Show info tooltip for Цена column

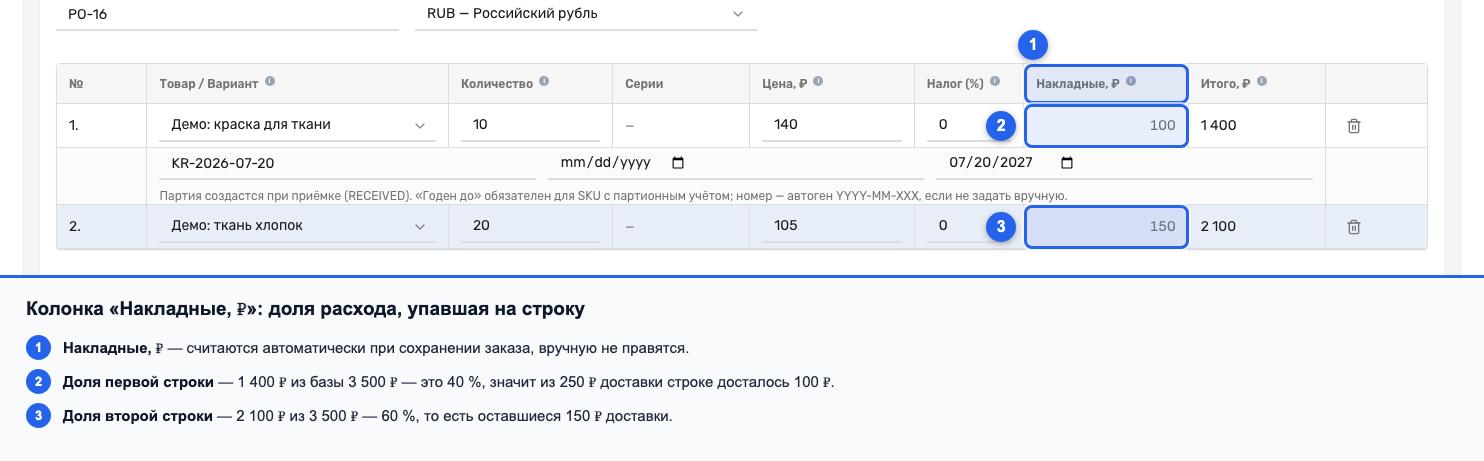click(x=818, y=83)
